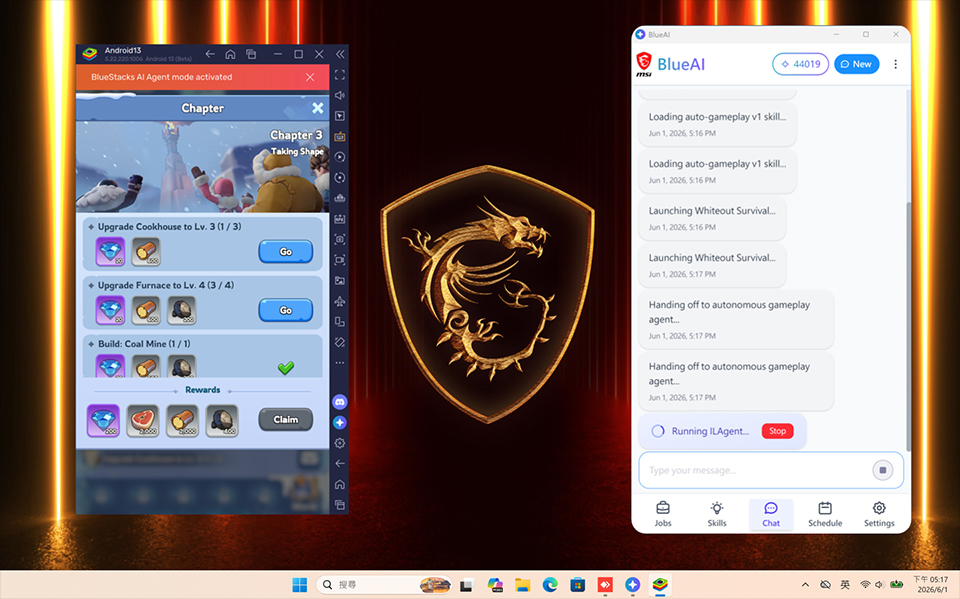
Task: Click the Claim rewards button
Action: click(285, 420)
